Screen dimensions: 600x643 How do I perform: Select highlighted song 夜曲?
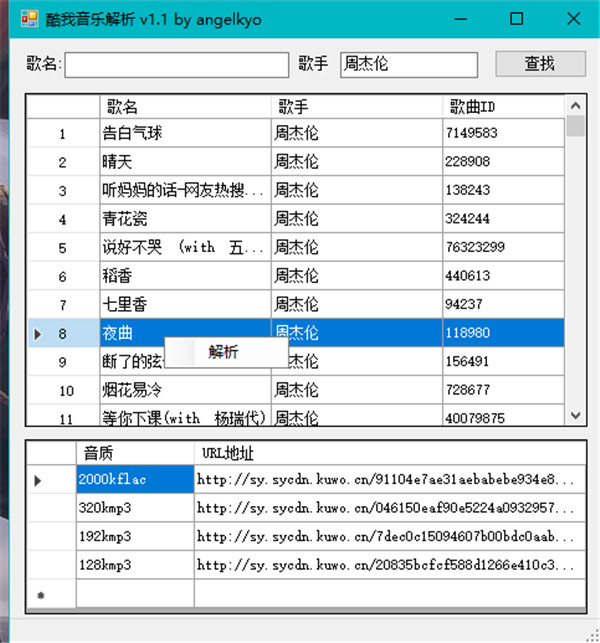185,333
